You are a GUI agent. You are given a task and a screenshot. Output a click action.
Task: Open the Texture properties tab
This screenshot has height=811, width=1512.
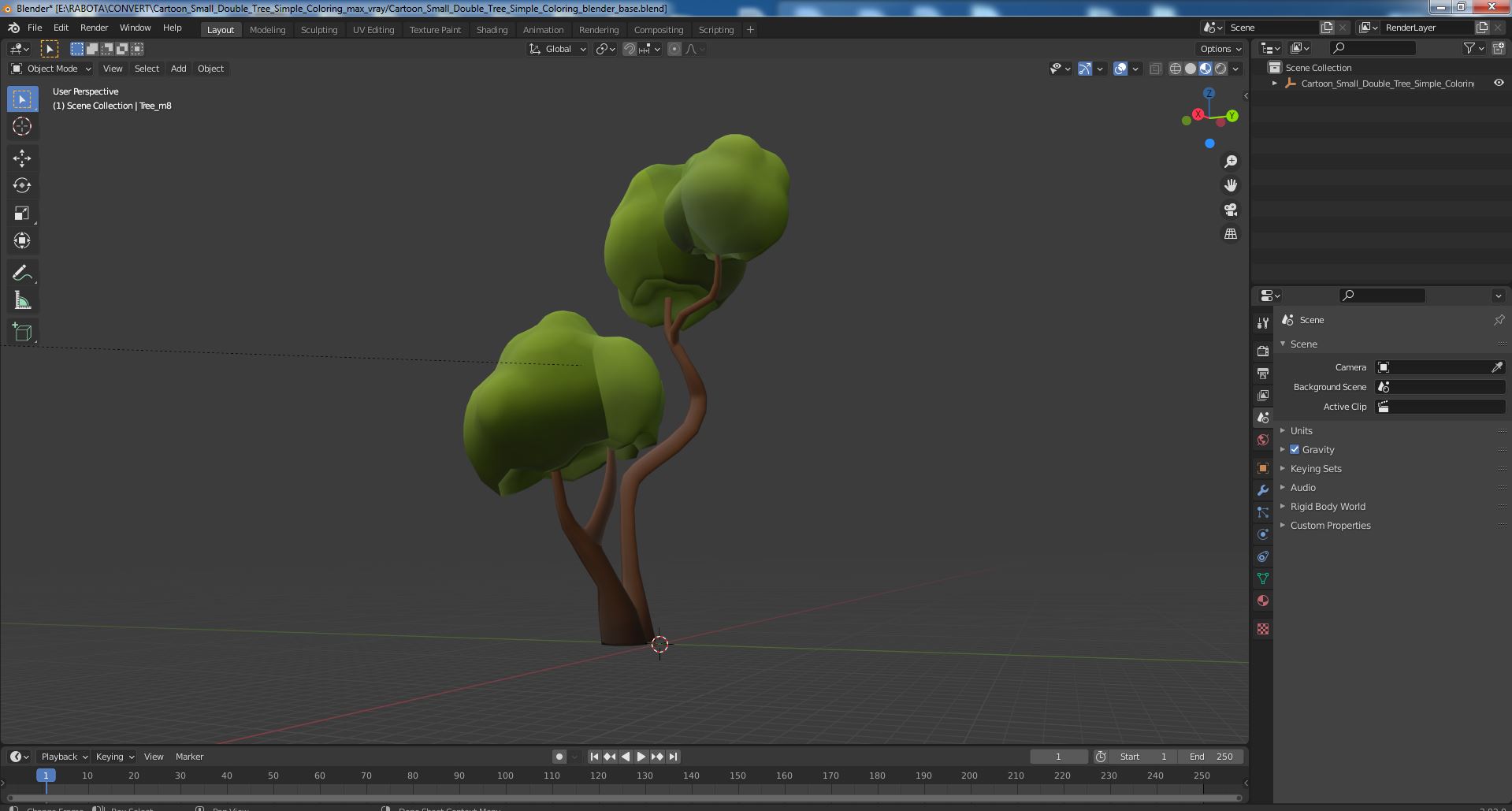click(1263, 629)
